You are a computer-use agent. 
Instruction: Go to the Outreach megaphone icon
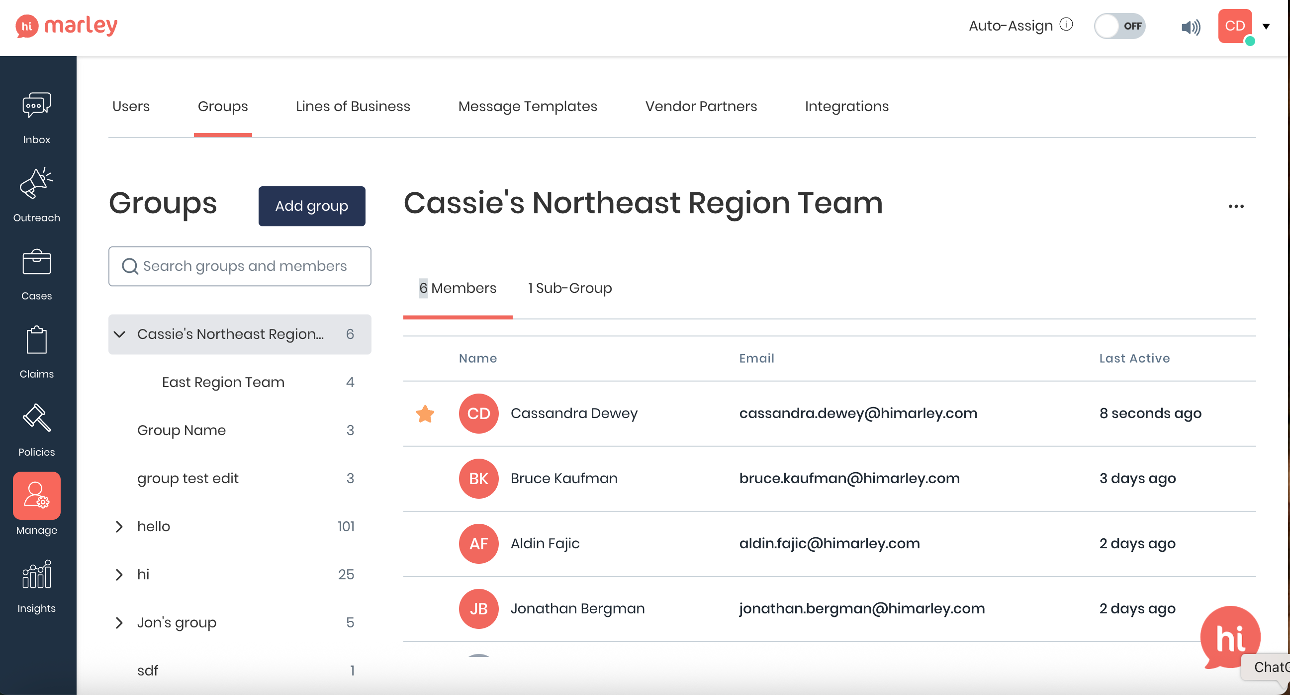point(37,184)
